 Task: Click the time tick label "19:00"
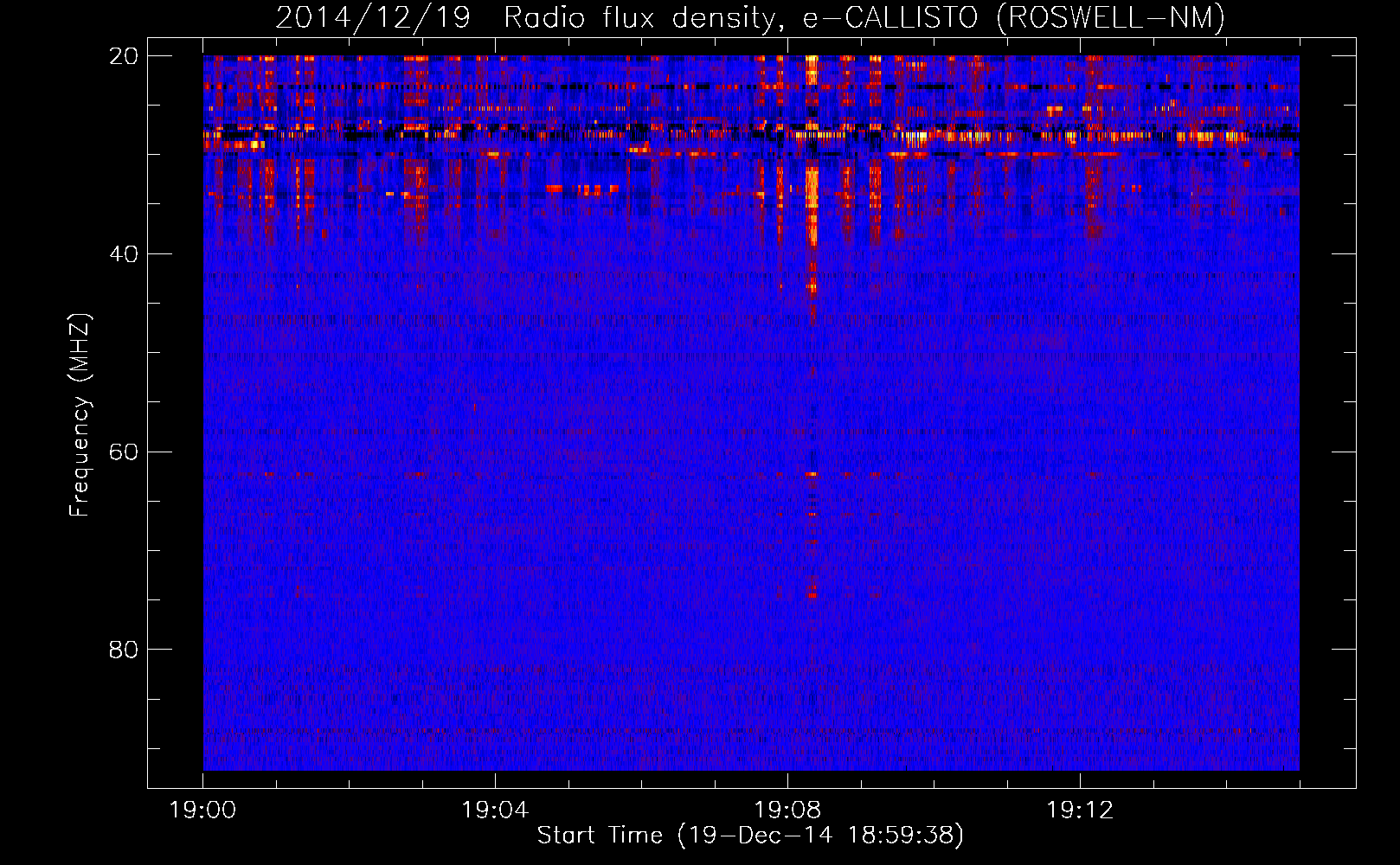point(203,810)
